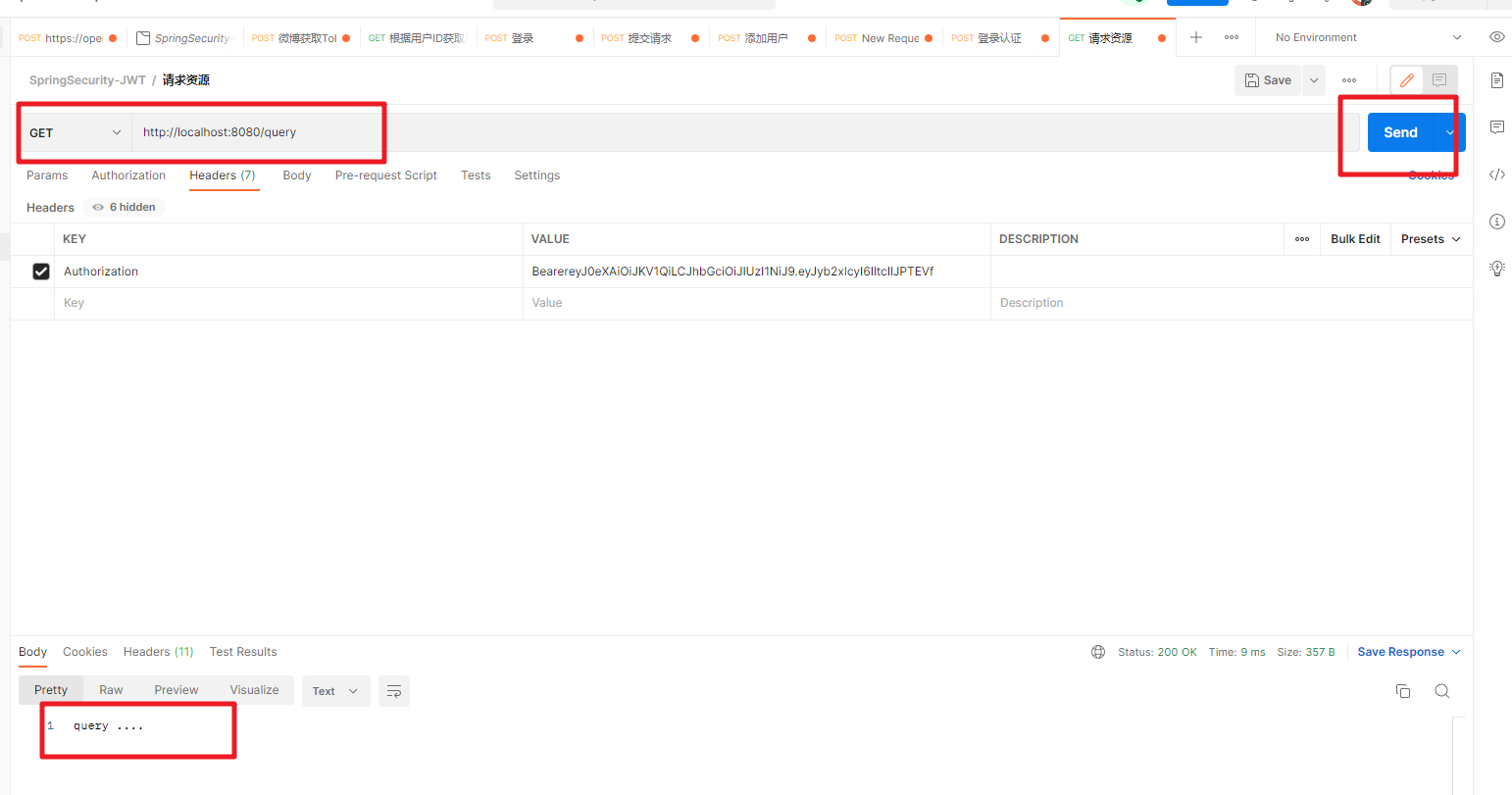Open the Presets dropdown

click(x=1431, y=239)
